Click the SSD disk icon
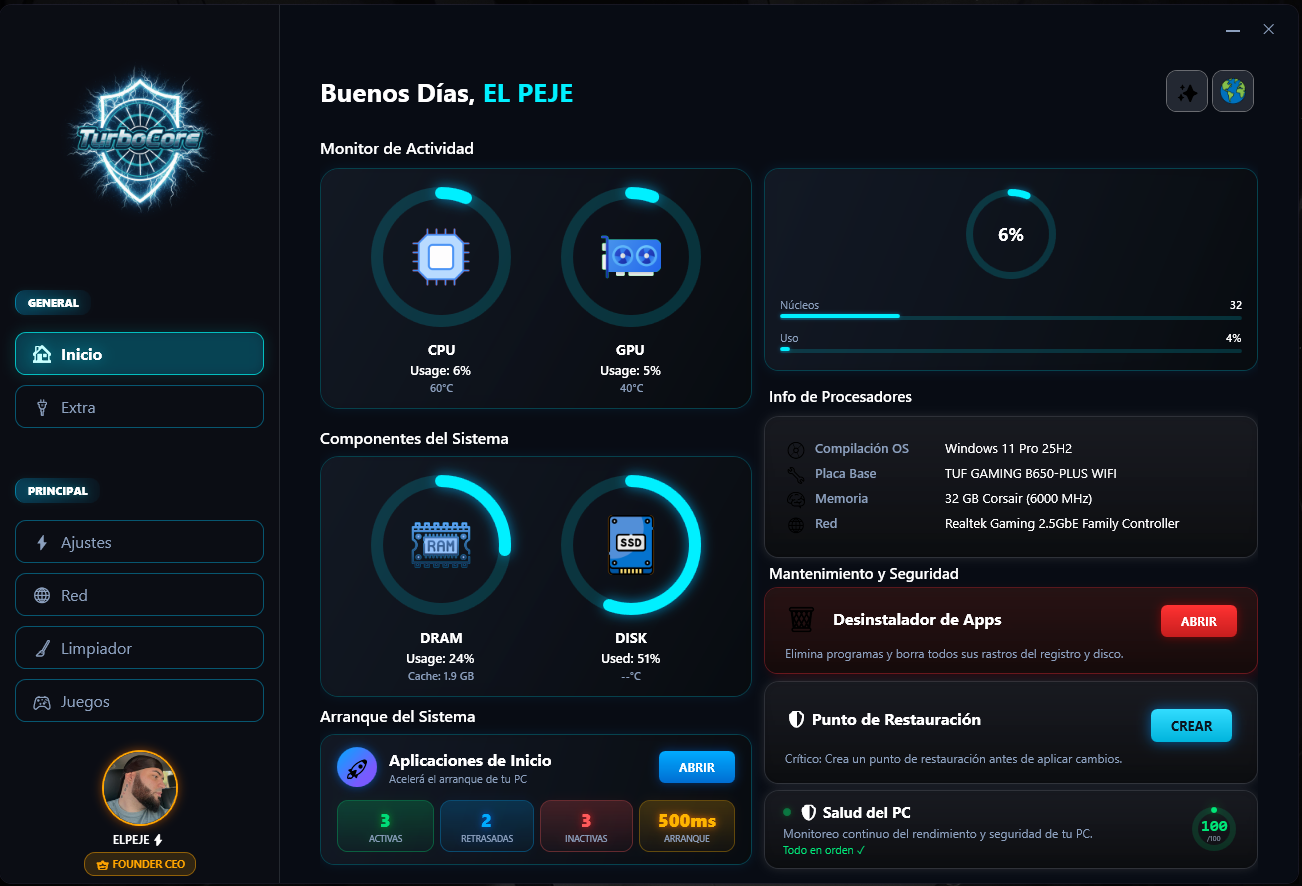This screenshot has height=886, width=1302. point(630,545)
